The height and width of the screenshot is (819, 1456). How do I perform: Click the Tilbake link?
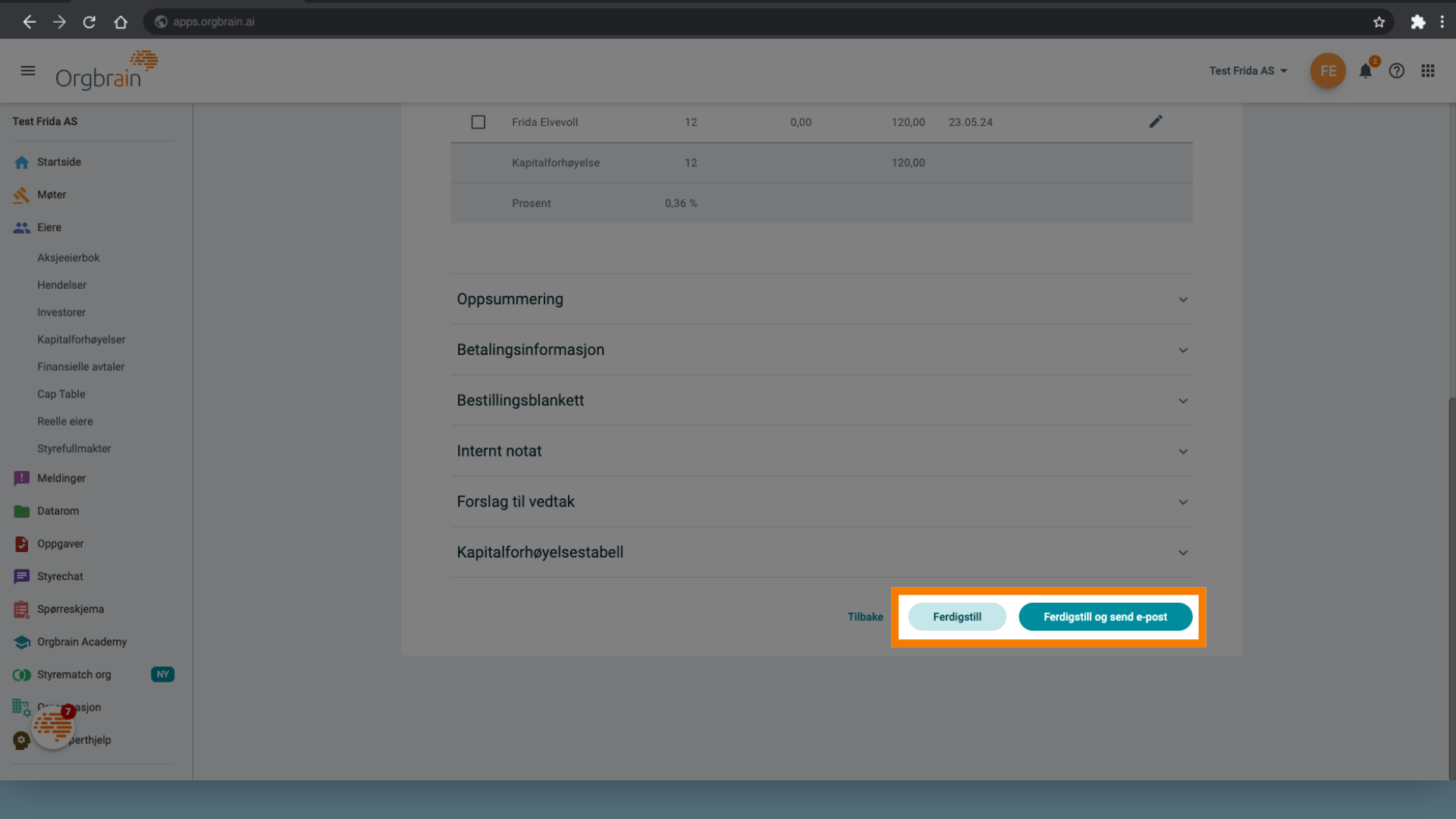click(x=865, y=617)
